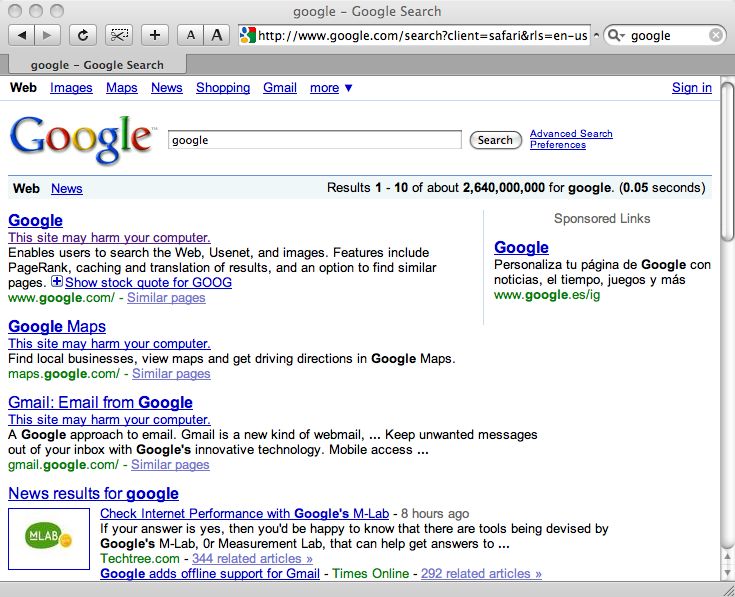The height and width of the screenshot is (597, 735).
Task: Open 'Gmail: Email from Google' result
Action: [100, 402]
